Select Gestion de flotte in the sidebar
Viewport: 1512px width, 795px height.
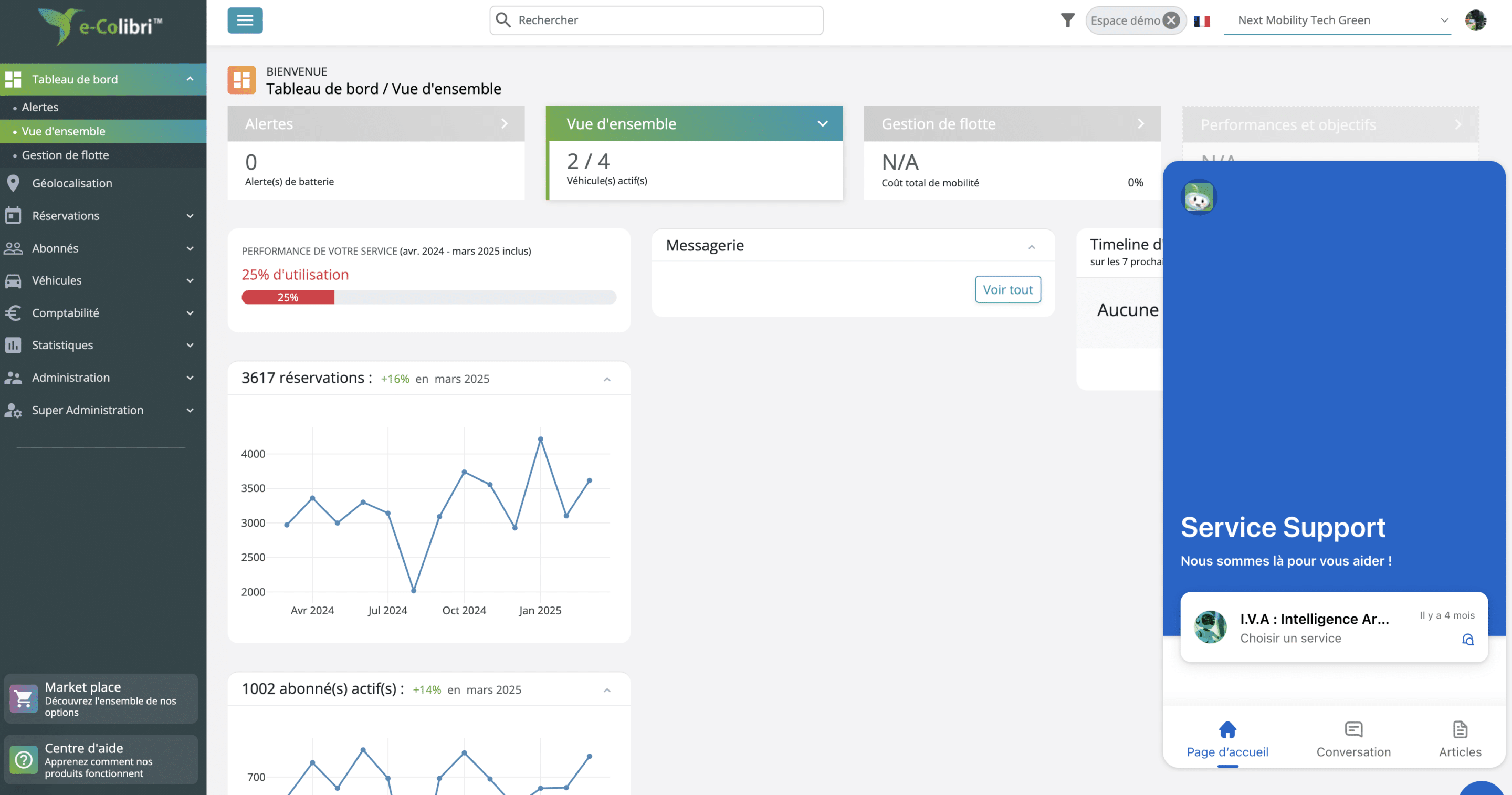point(103,155)
